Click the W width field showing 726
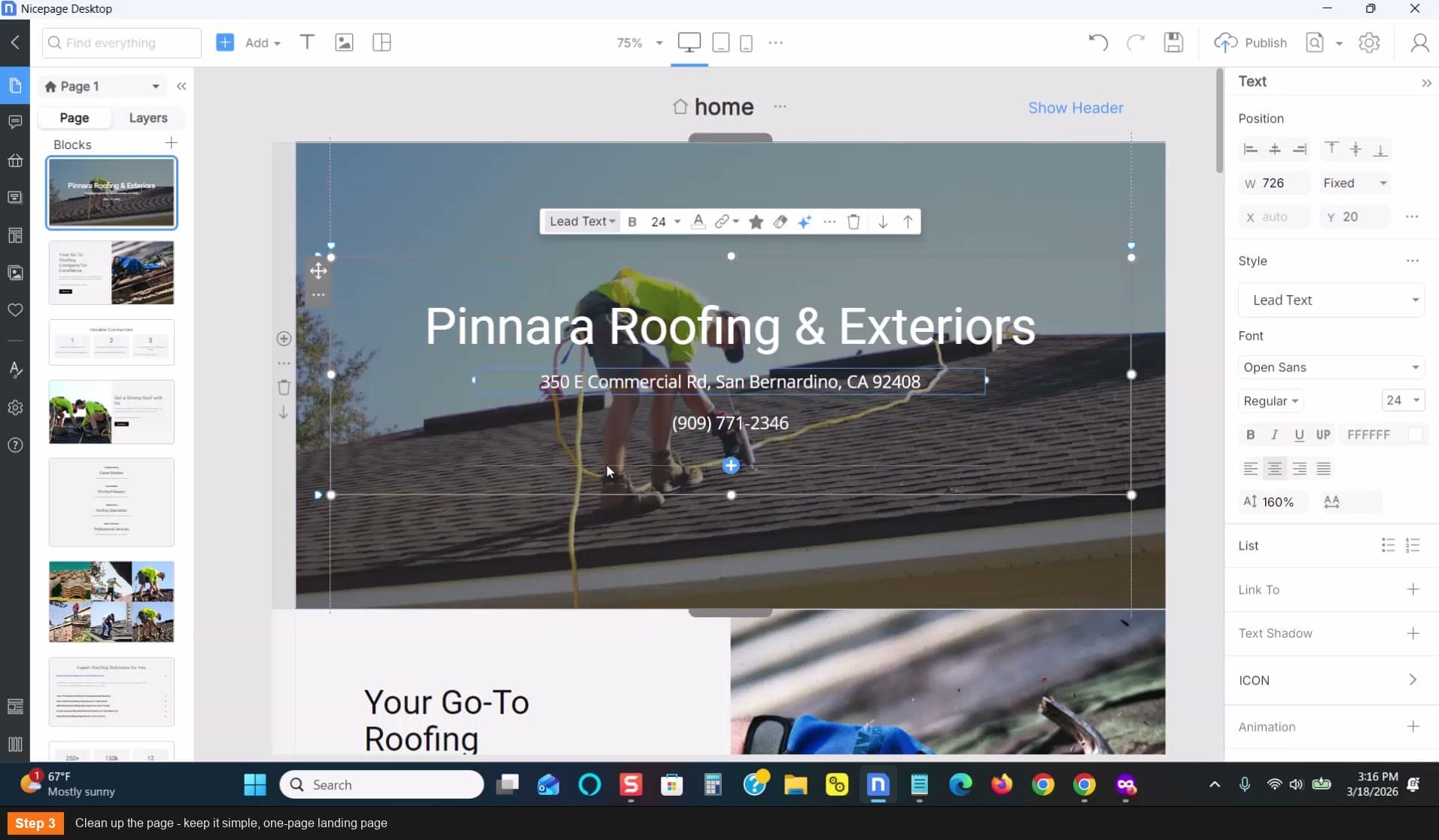The width and height of the screenshot is (1439, 840). tap(1275, 183)
